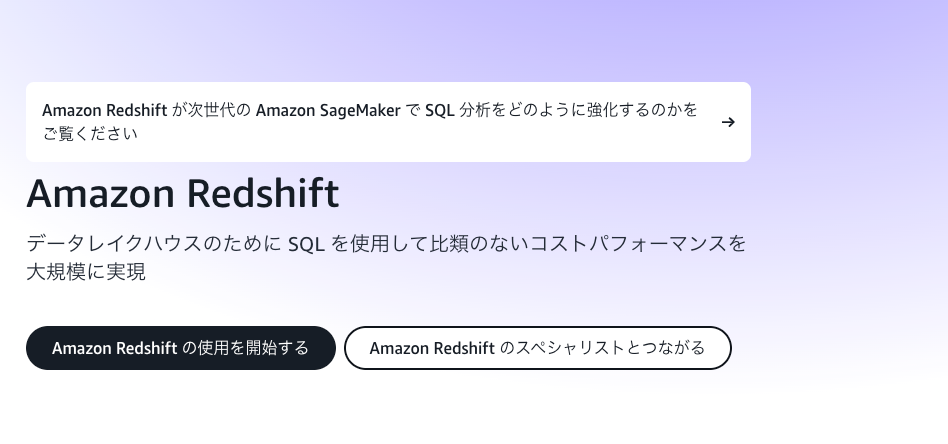Click '次世代の' text in the banner
This screenshot has height=444, width=948.
click(x=219, y=109)
